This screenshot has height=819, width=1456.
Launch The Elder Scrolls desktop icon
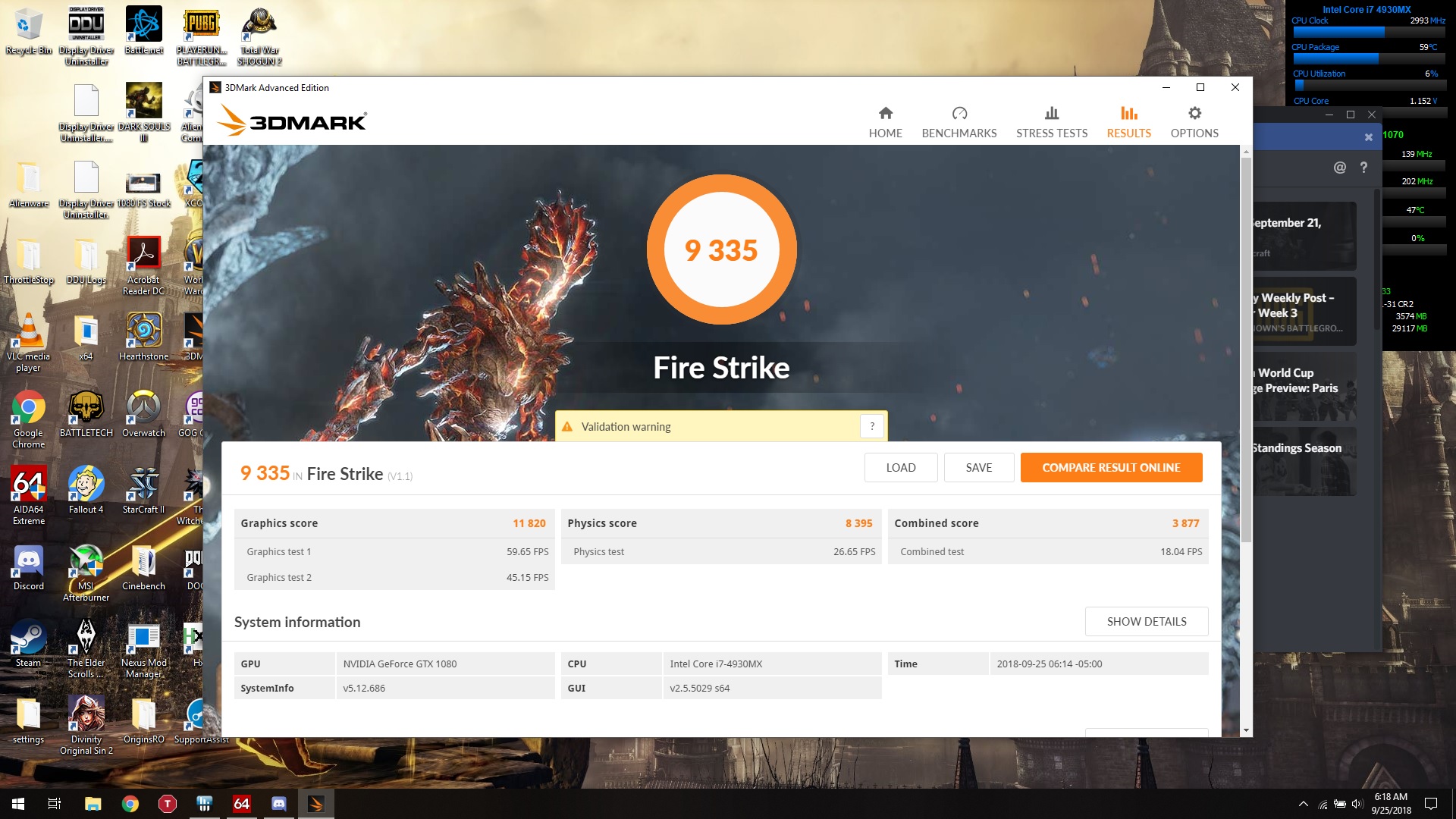(86, 649)
